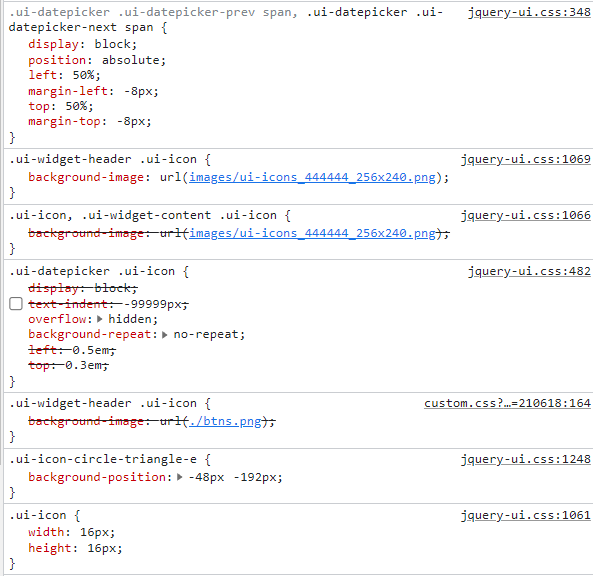The image size is (593, 576).
Task: Click the 'absolute' value of position
Action: (x=130, y=60)
